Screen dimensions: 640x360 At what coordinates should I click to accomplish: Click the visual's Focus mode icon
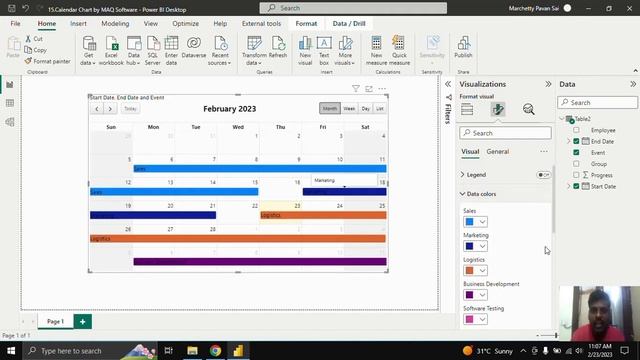[x=369, y=89]
